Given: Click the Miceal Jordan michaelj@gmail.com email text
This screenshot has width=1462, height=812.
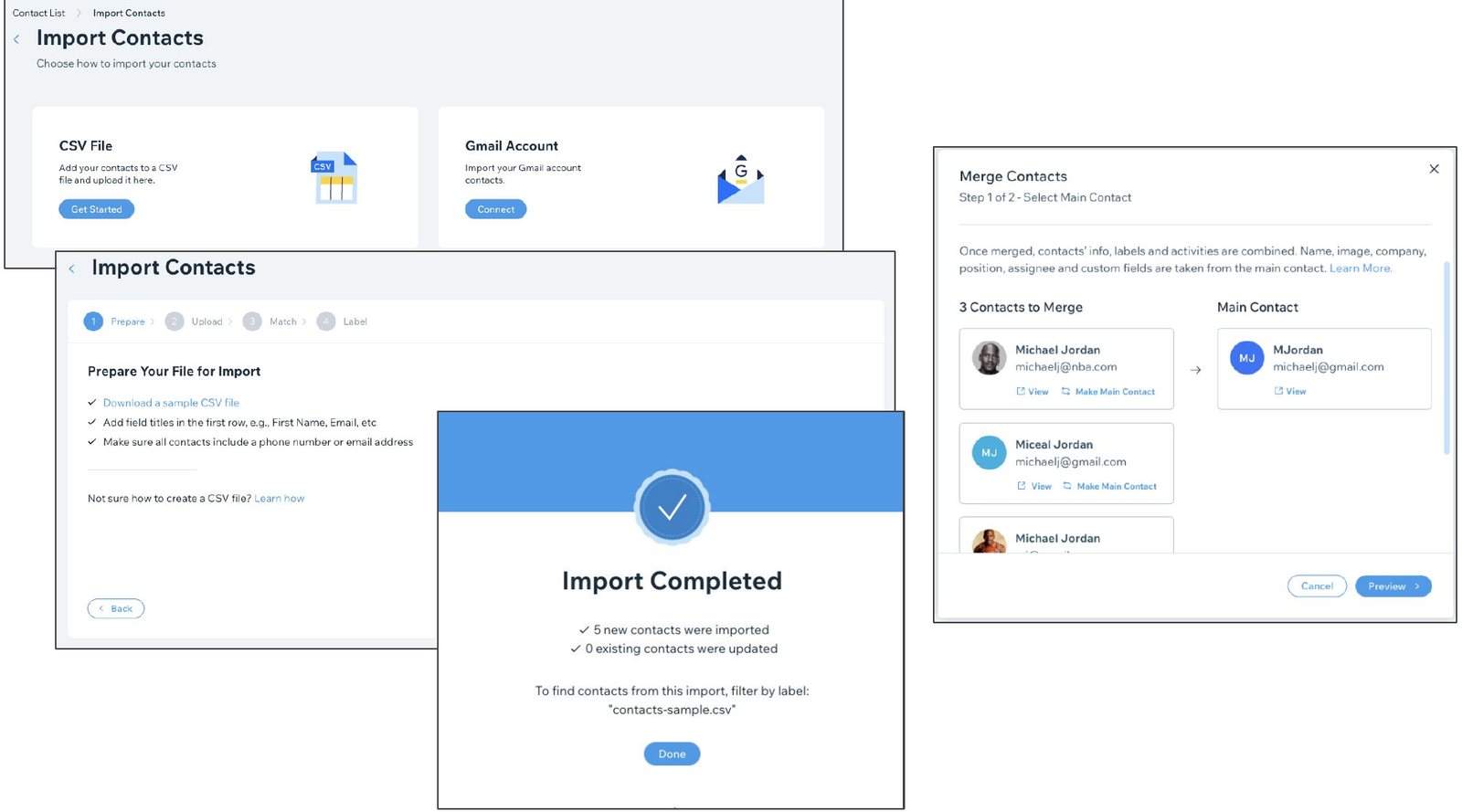Looking at the screenshot, I should 1070,462.
